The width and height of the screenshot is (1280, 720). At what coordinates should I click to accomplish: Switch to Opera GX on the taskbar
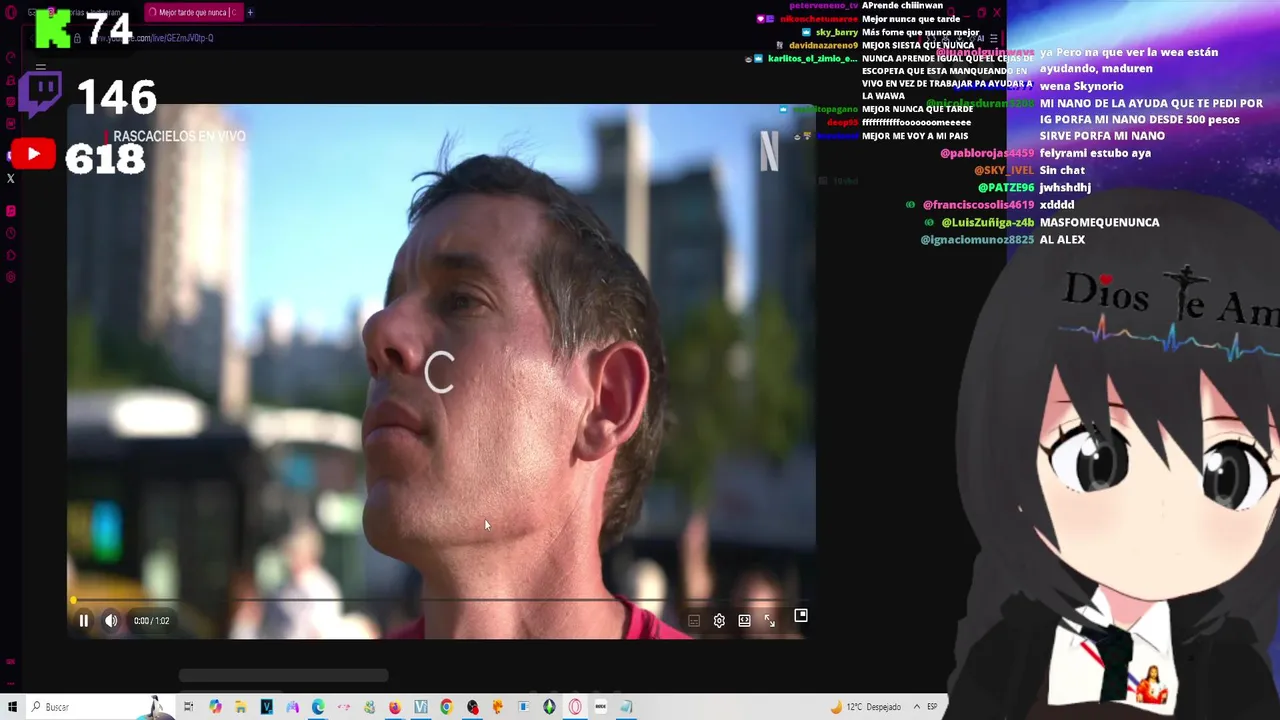575,707
